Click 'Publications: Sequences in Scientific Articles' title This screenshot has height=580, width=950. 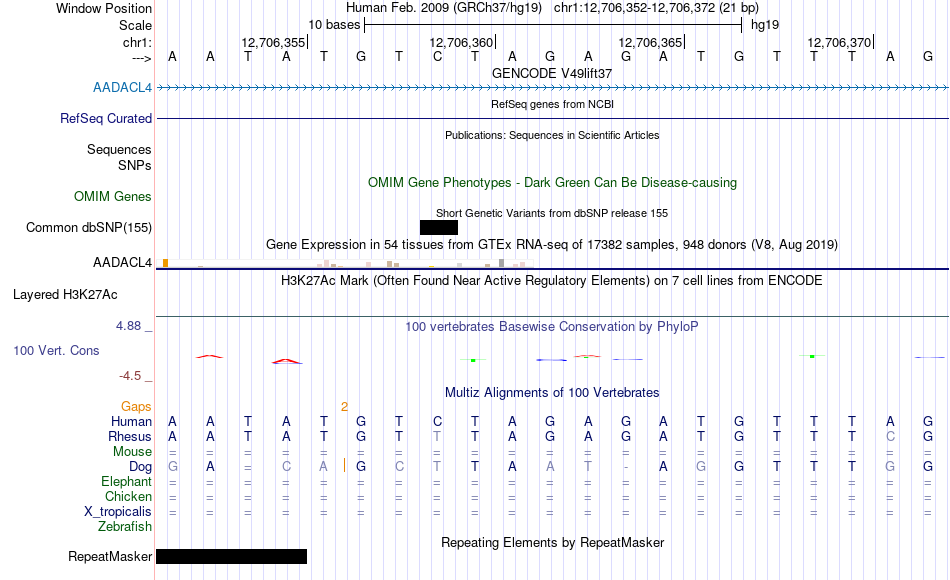point(552,135)
